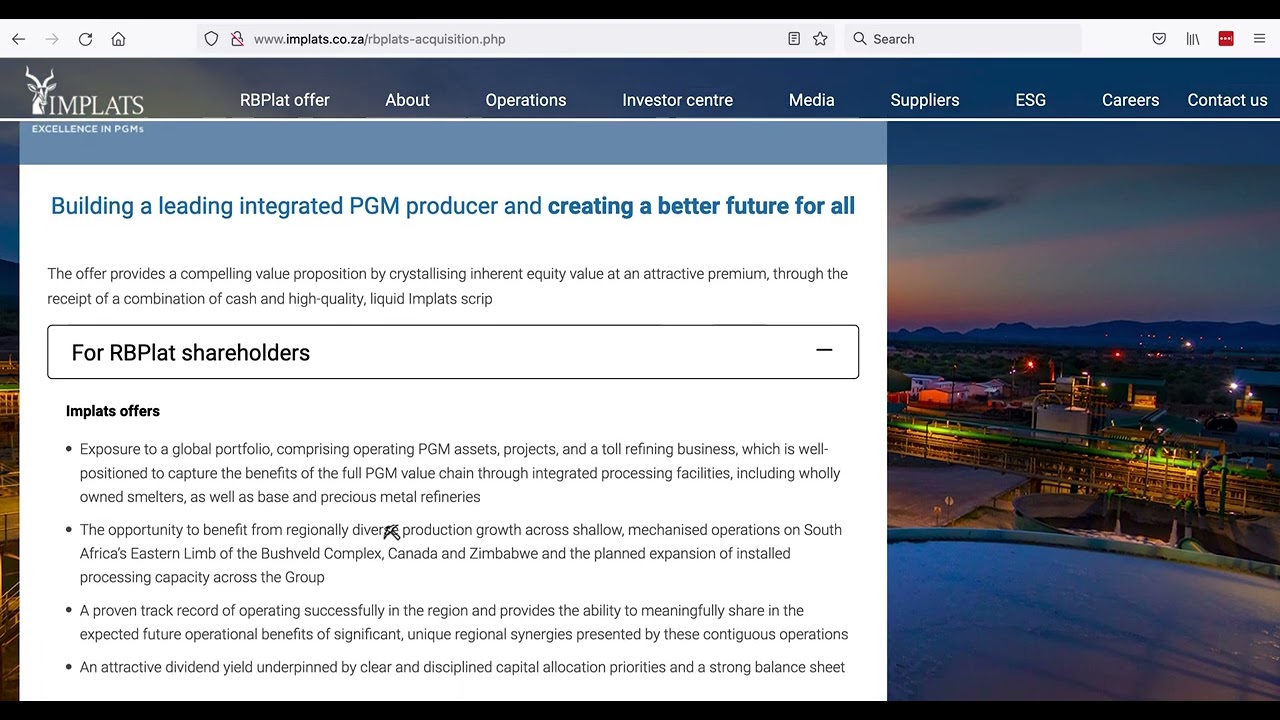The width and height of the screenshot is (1280, 720).
Task: Open the Suppliers menu
Action: 925,100
